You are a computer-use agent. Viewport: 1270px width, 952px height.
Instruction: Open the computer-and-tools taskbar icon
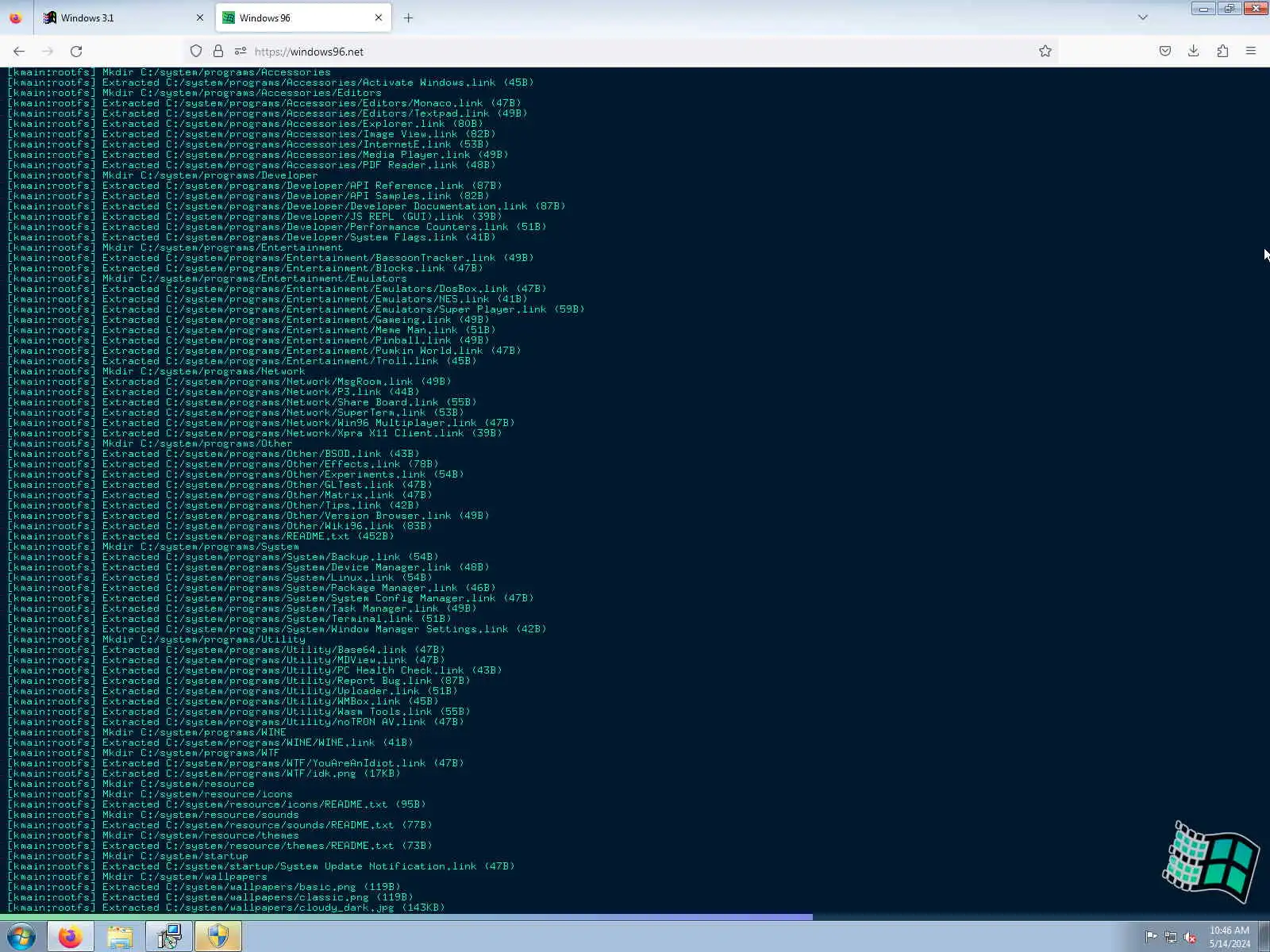(169, 937)
